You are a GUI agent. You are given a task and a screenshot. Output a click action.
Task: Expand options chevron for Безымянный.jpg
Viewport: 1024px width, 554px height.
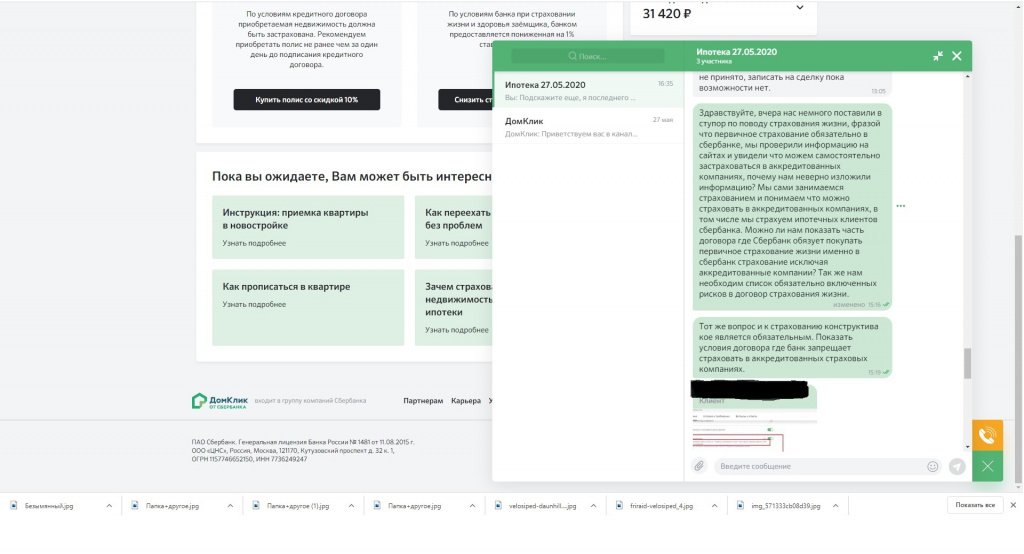click(x=109, y=506)
